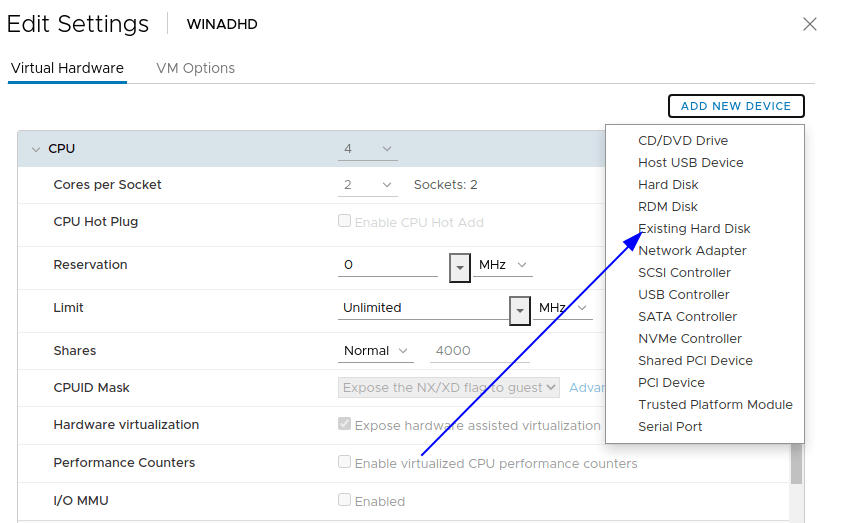
Task: Click the ADD NEW DEVICE button
Action: point(735,106)
